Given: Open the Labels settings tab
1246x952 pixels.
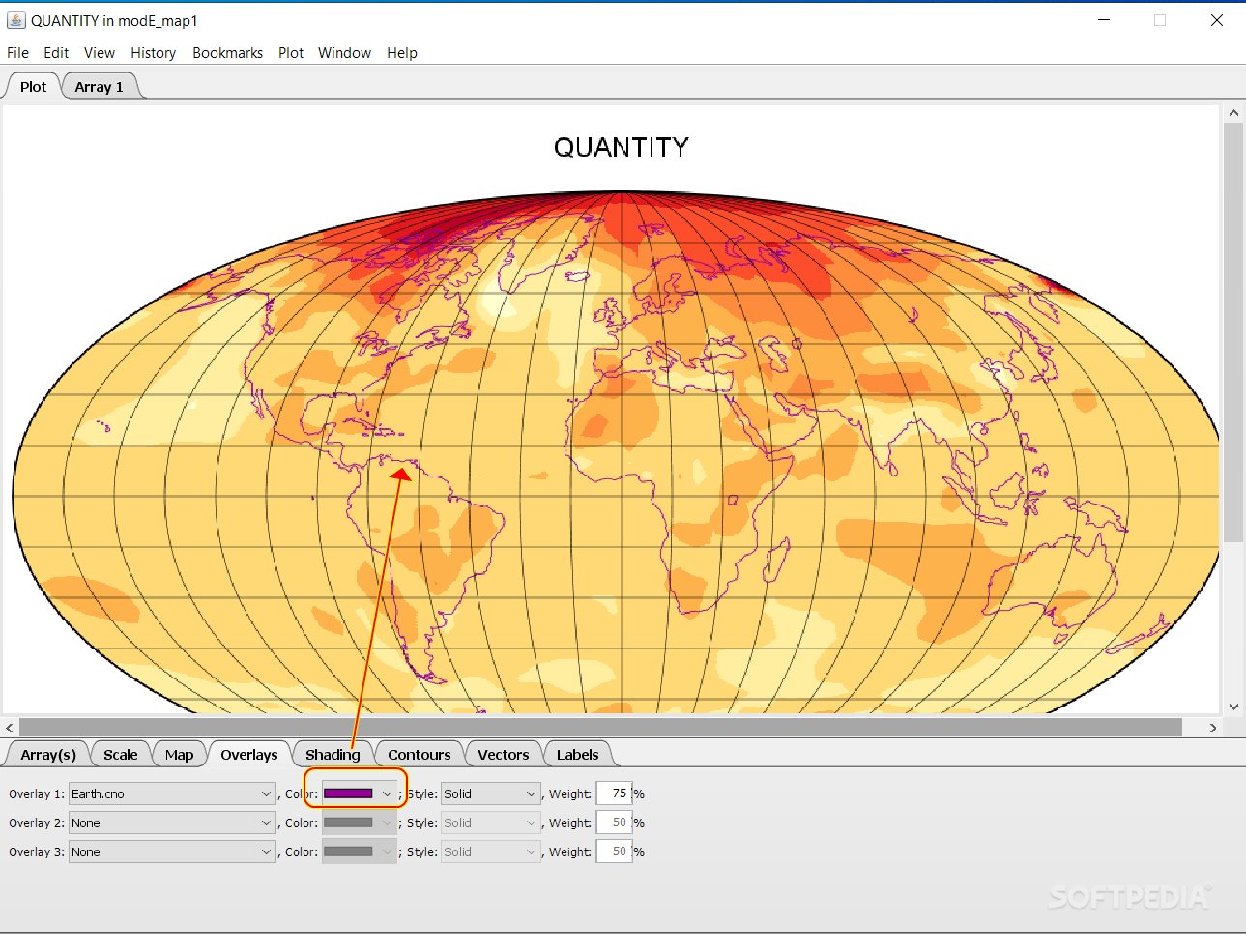Looking at the screenshot, I should 578,754.
